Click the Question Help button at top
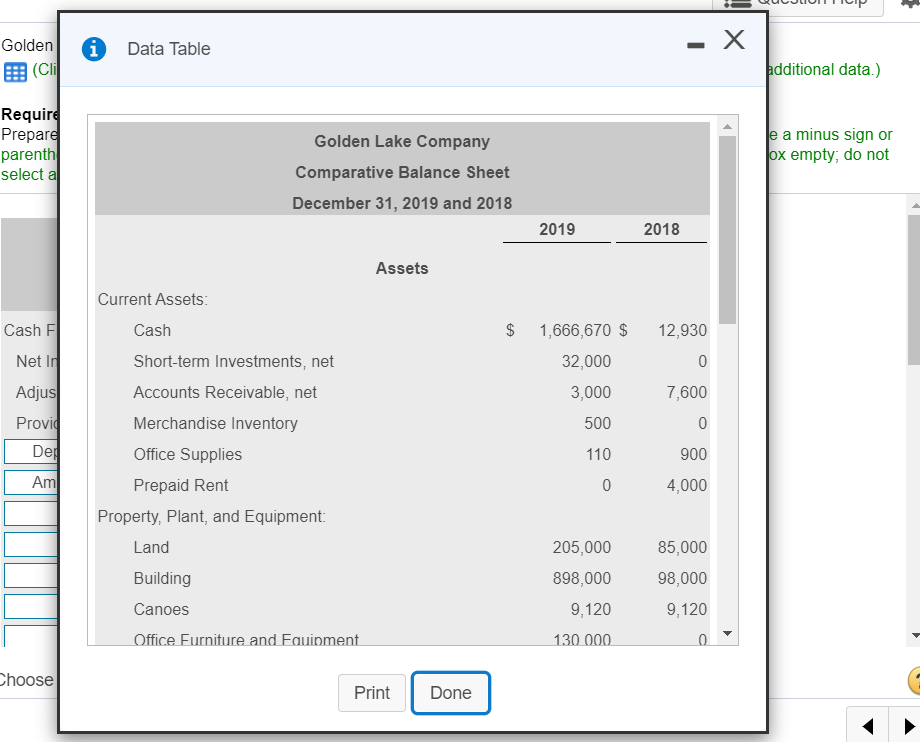This screenshot has width=920, height=742. pyautogui.click(x=797, y=5)
